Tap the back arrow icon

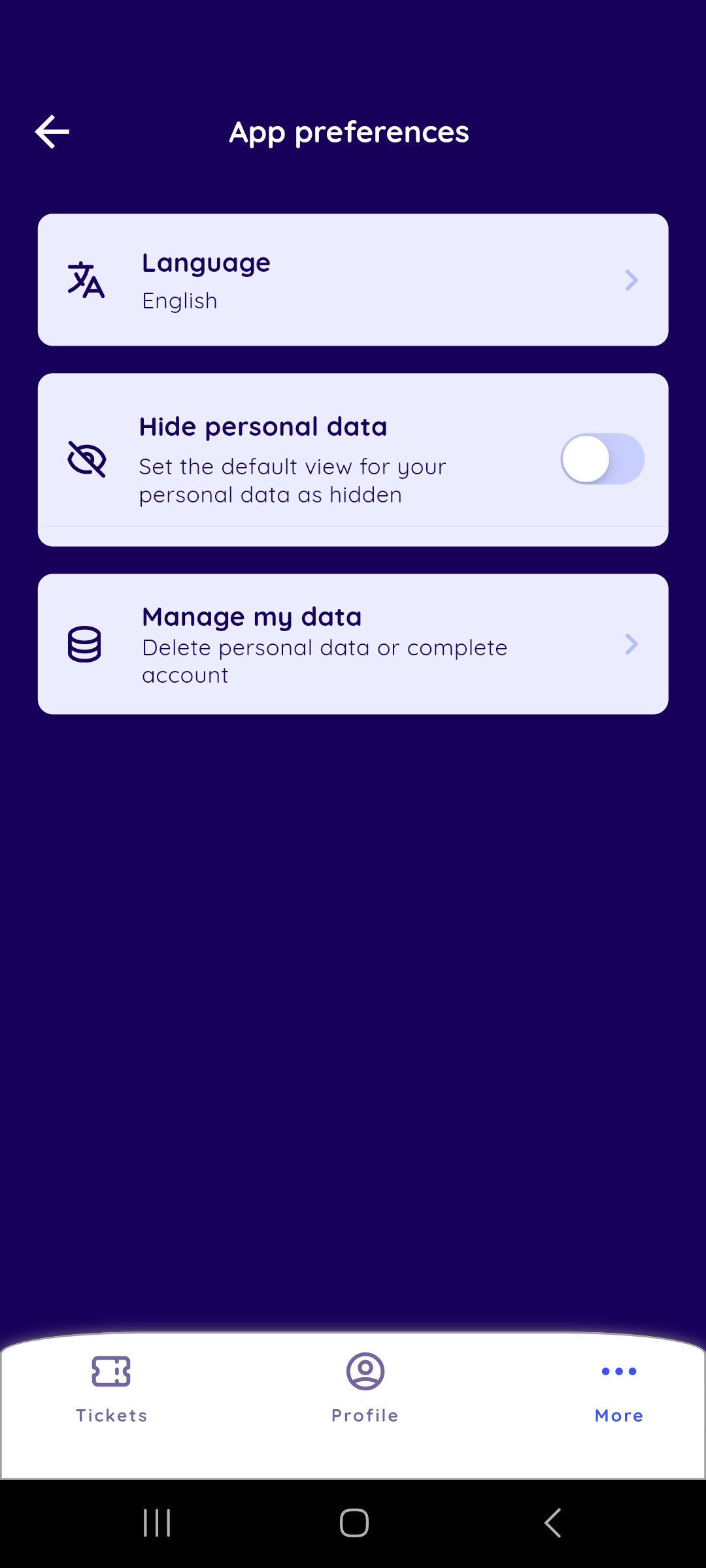[52, 132]
